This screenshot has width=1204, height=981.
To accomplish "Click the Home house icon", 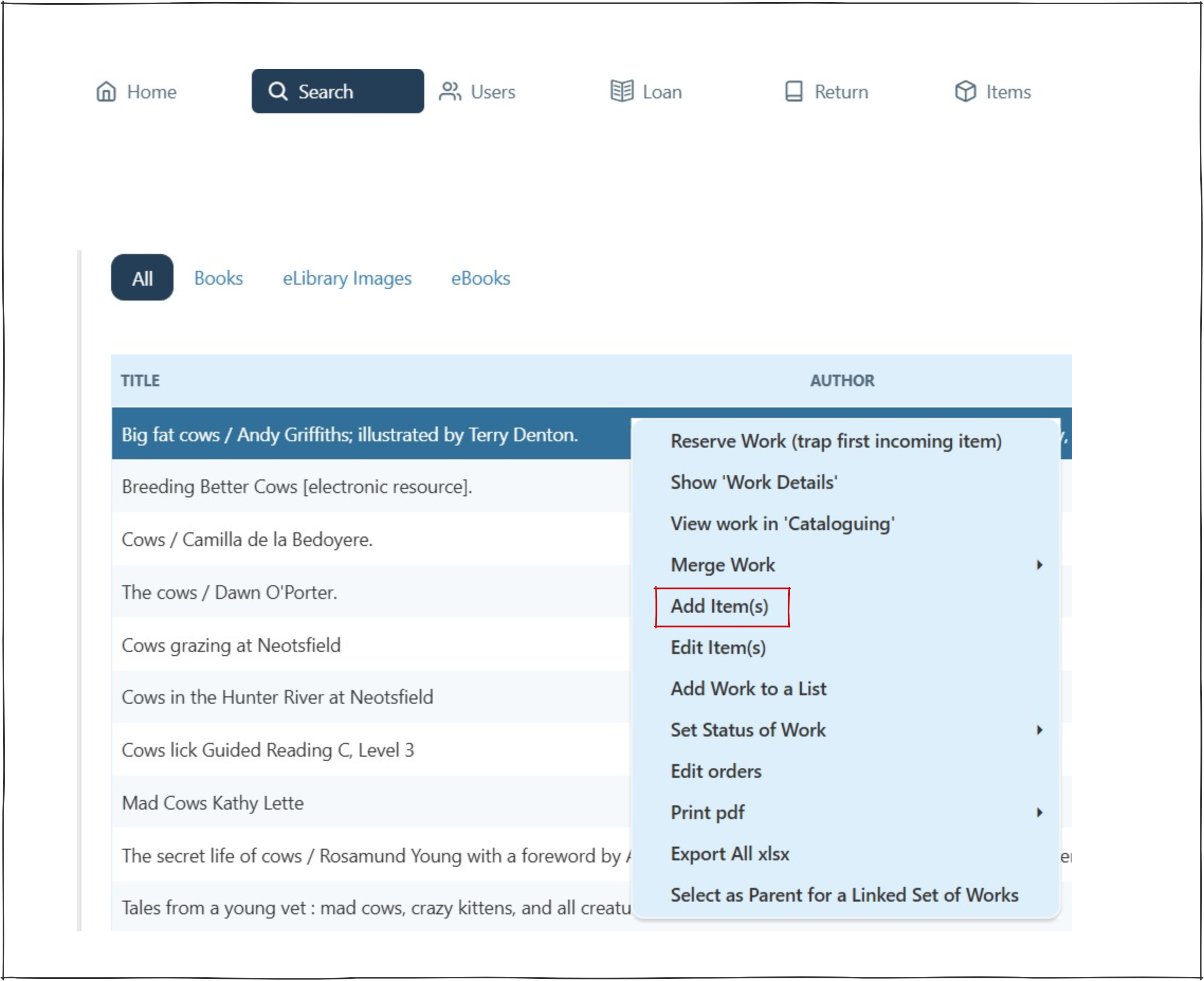I will click(x=106, y=91).
